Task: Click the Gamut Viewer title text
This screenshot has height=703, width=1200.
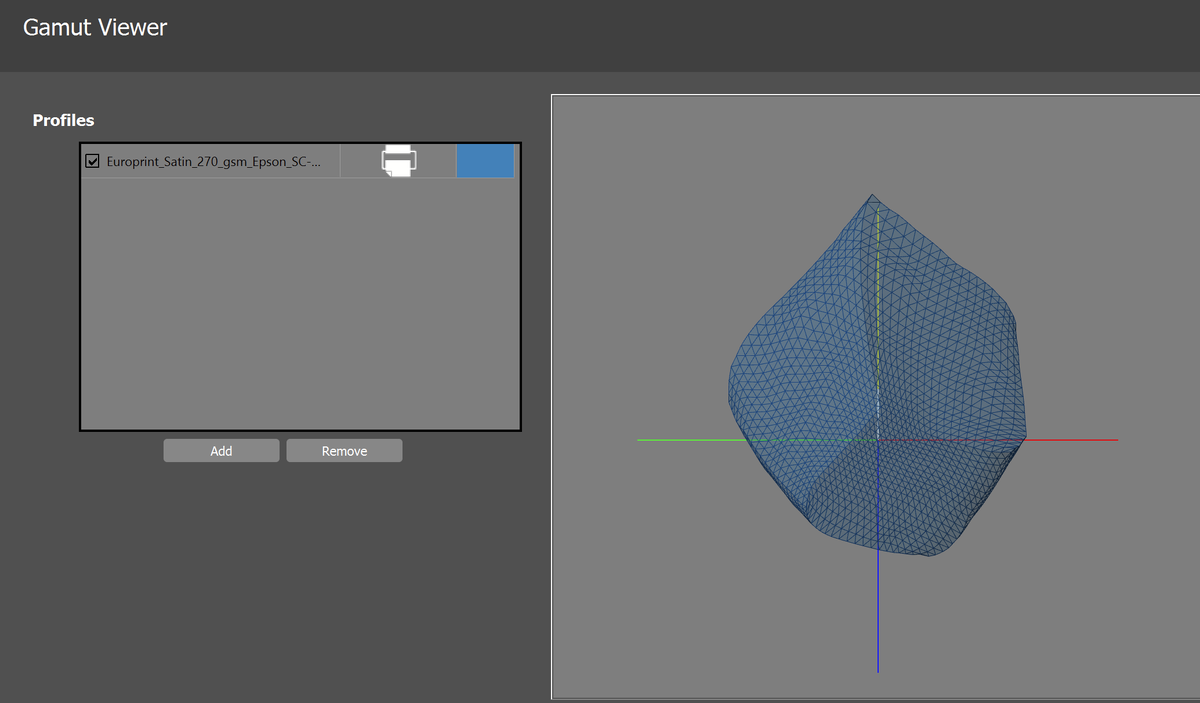Action: click(x=95, y=28)
